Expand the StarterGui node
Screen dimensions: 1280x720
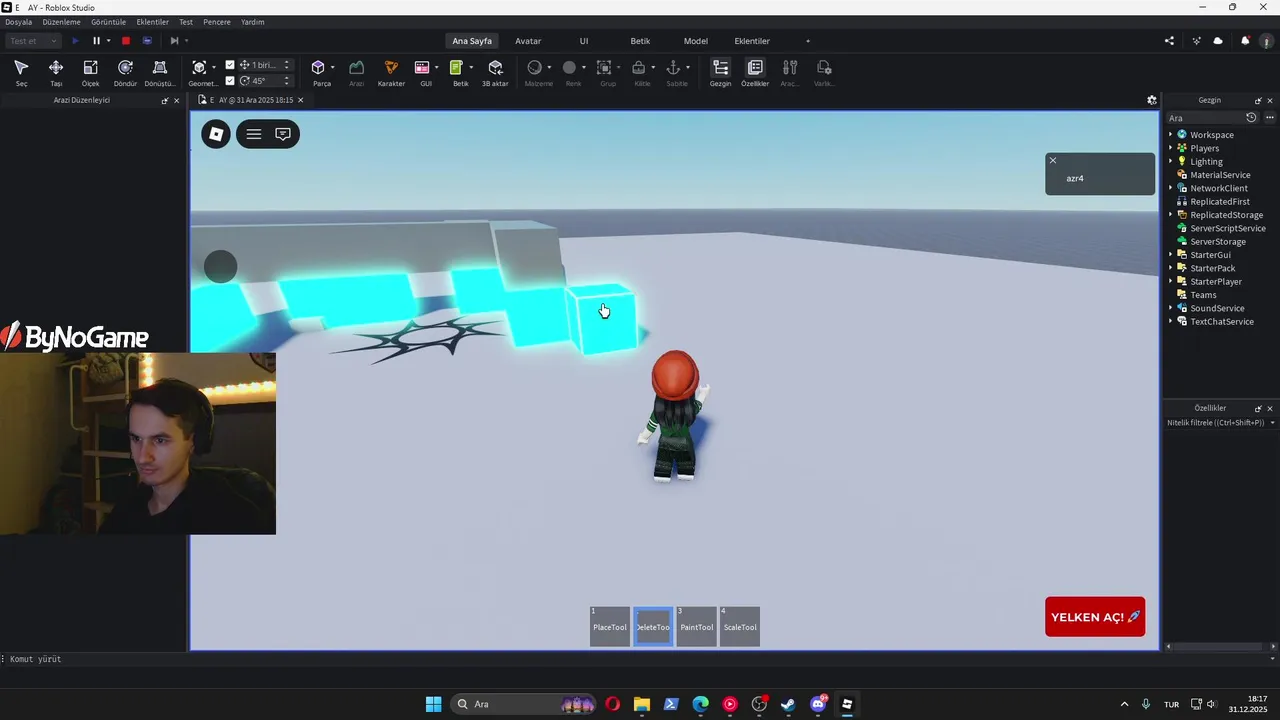point(1170,255)
